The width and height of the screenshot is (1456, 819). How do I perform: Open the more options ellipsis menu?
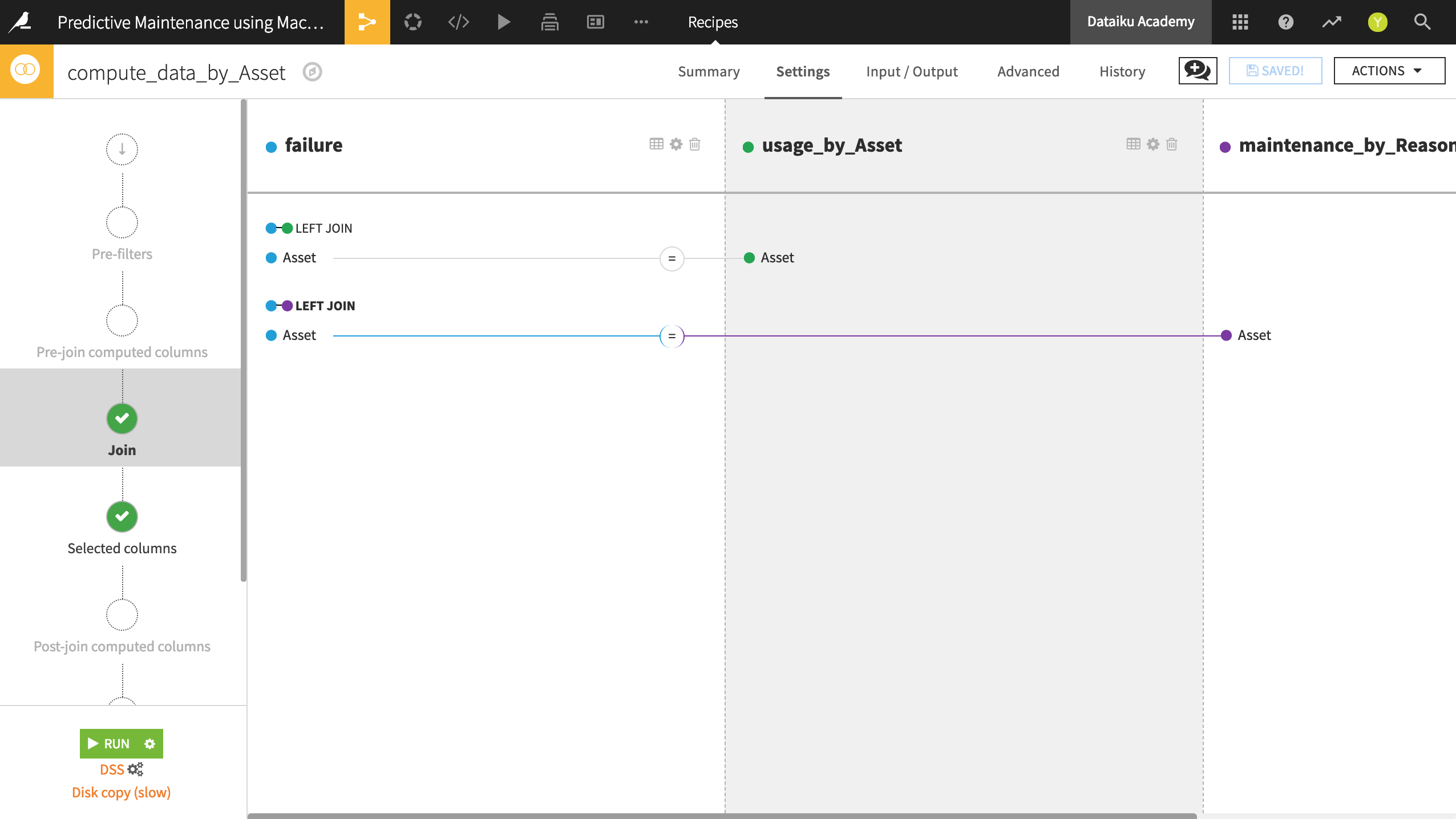point(641,22)
